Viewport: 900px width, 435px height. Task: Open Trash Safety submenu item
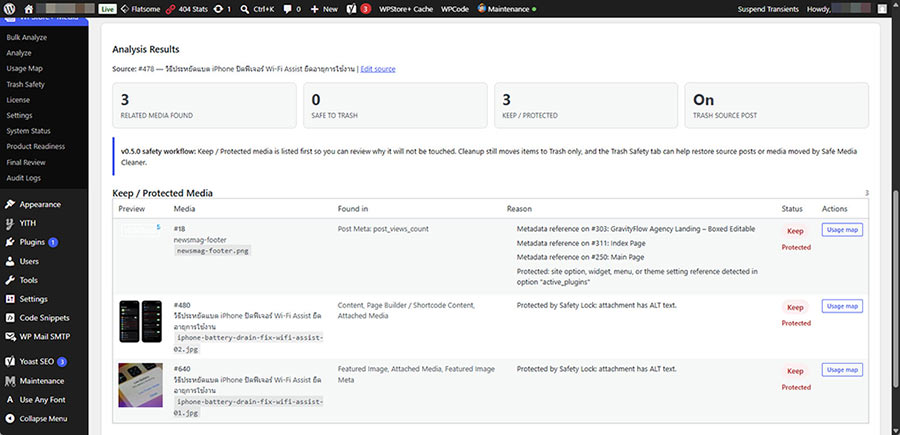[x=26, y=84]
